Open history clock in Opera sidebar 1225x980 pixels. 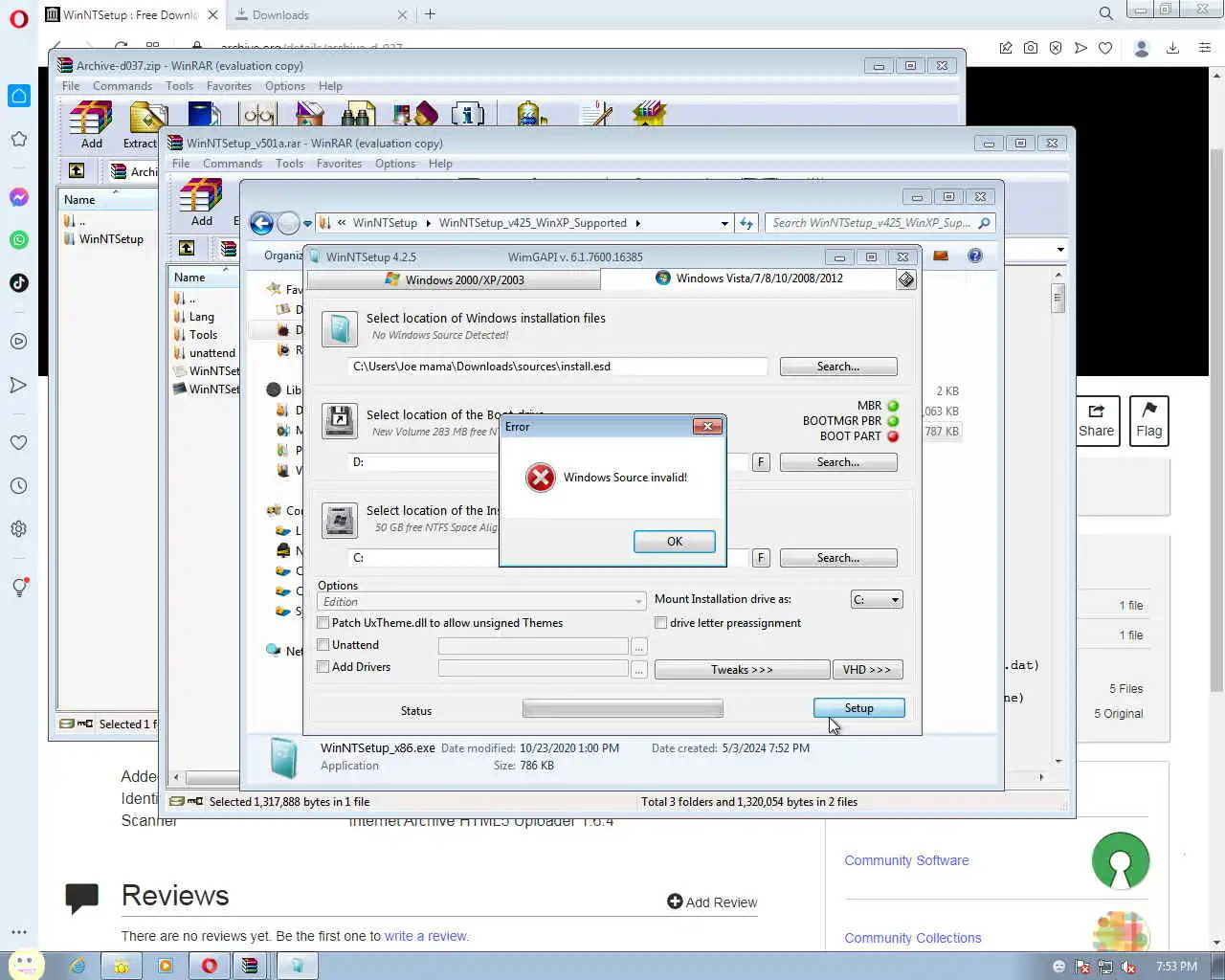click(19, 486)
